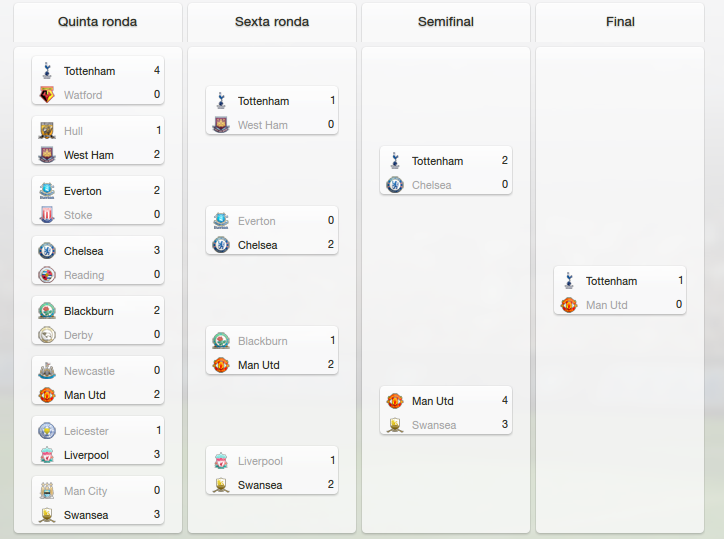Click the Reading crest icon
Viewport: 724px width, 539px height.
pos(47,275)
